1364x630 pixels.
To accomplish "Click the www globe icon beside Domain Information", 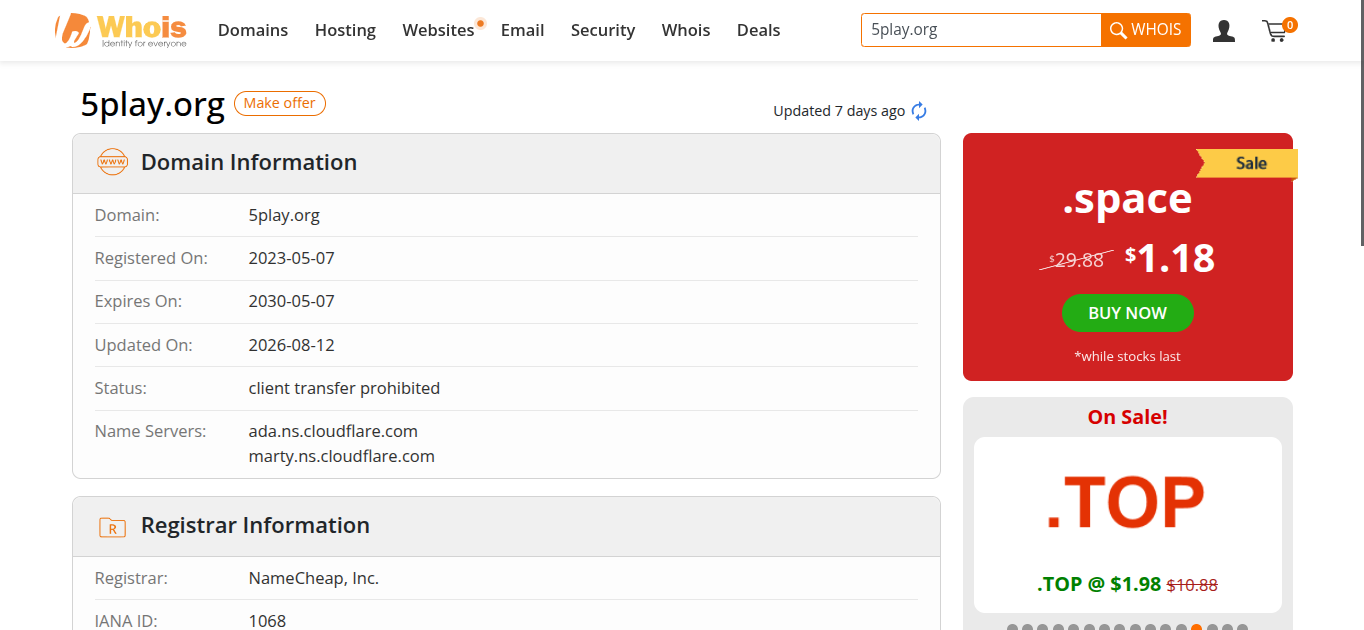I will (112, 162).
